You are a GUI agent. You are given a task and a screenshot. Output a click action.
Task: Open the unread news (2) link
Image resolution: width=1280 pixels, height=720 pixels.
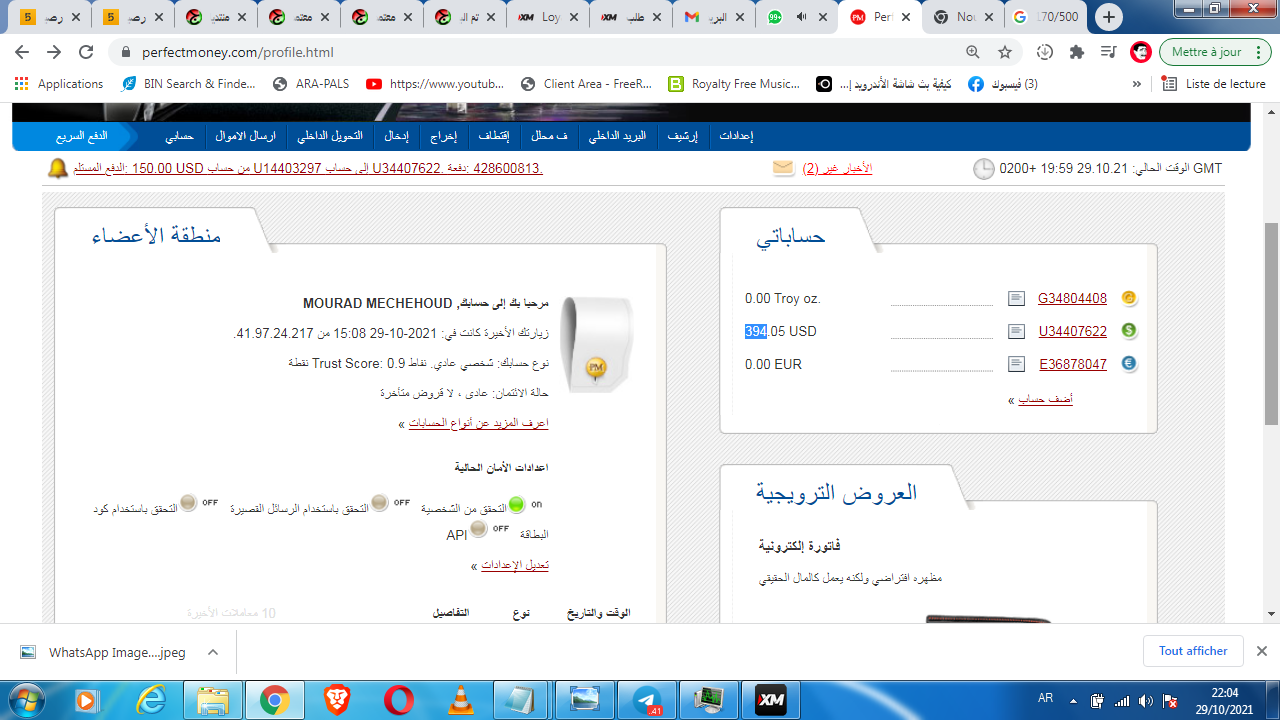click(837, 168)
